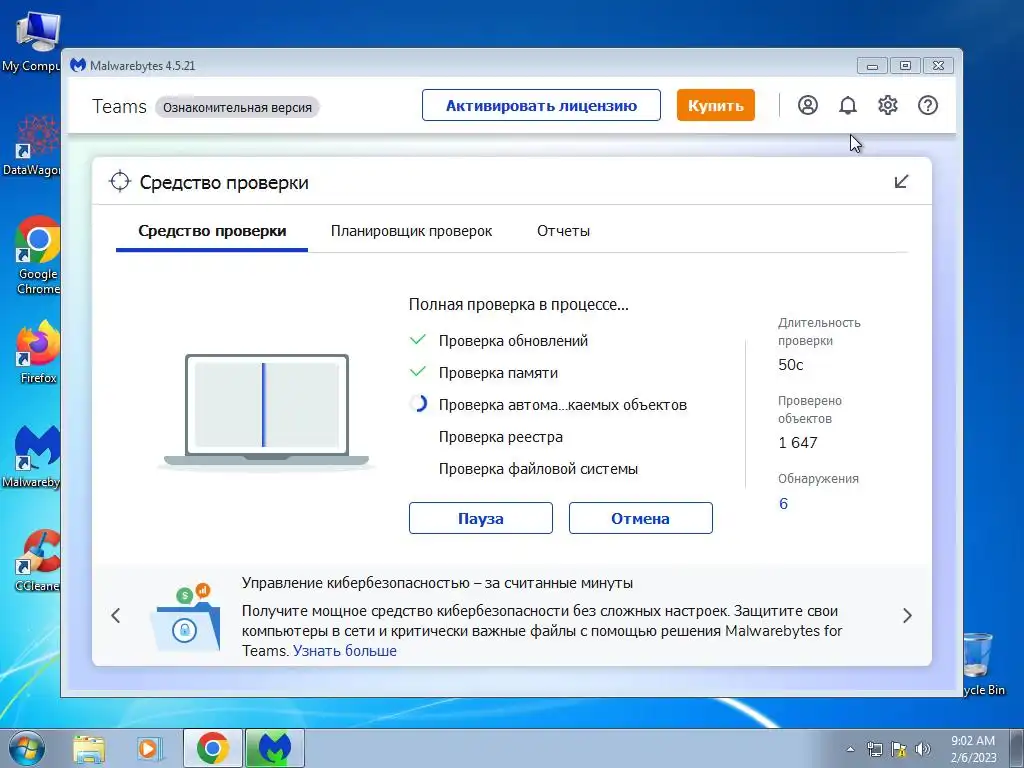Open the detections count 6
The width and height of the screenshot is (1024, 768).
783,504
